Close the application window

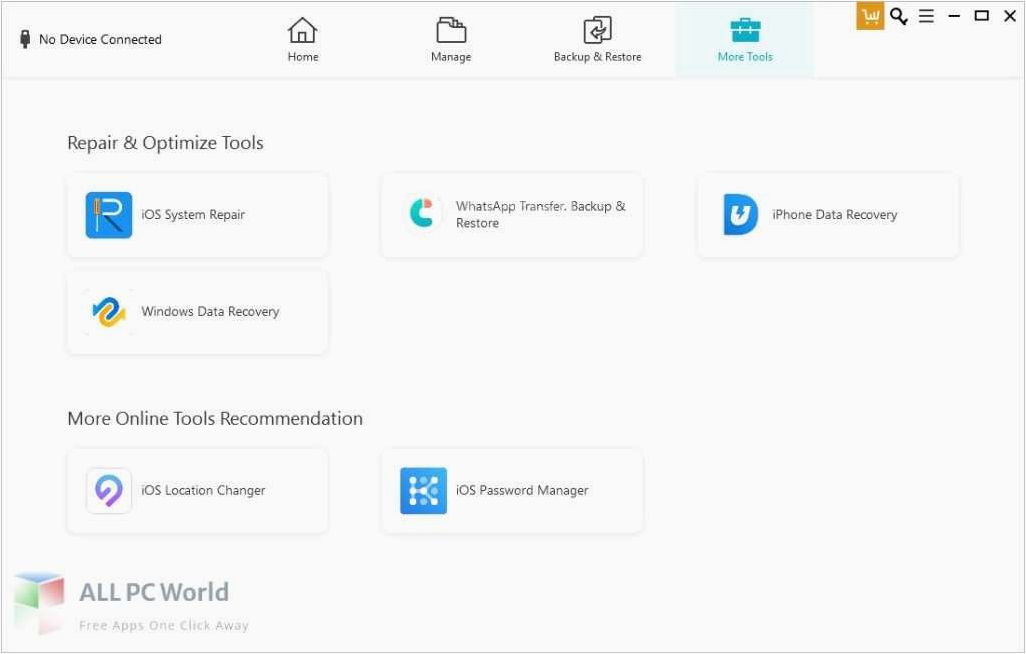coord(1010,16)
